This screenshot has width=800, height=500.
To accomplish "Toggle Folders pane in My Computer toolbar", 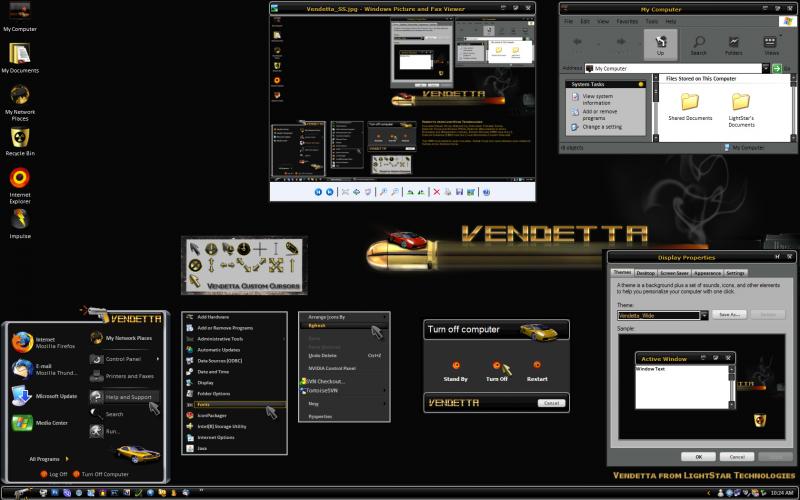I will tap(734, 44).
